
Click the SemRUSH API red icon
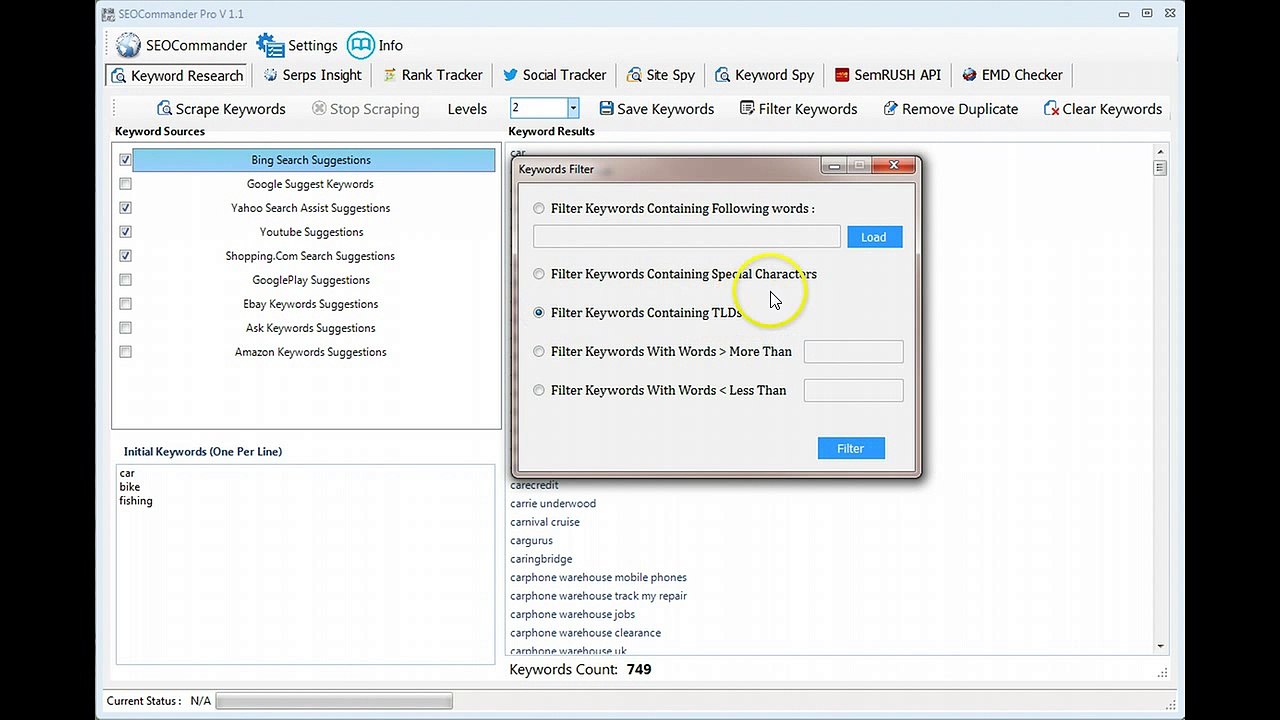(842, 75)
